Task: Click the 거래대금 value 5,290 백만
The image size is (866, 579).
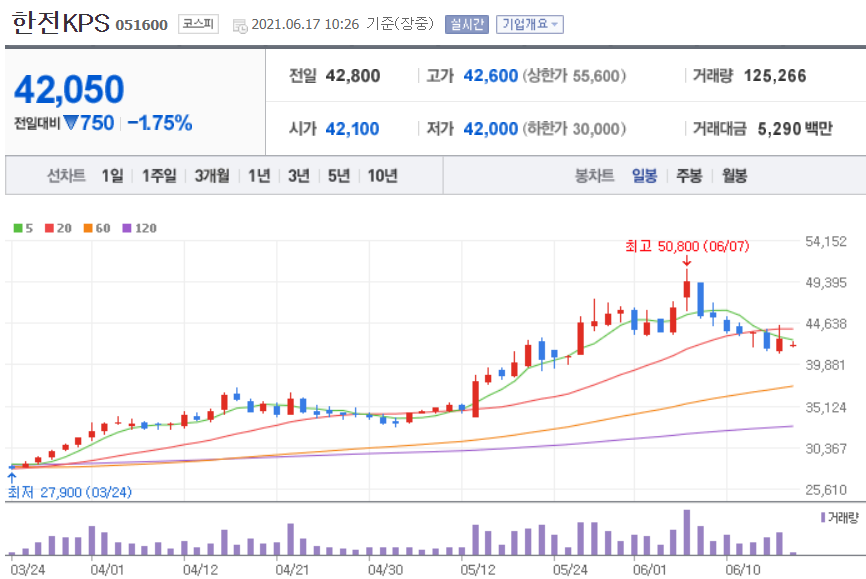Action: coord(795,129)
